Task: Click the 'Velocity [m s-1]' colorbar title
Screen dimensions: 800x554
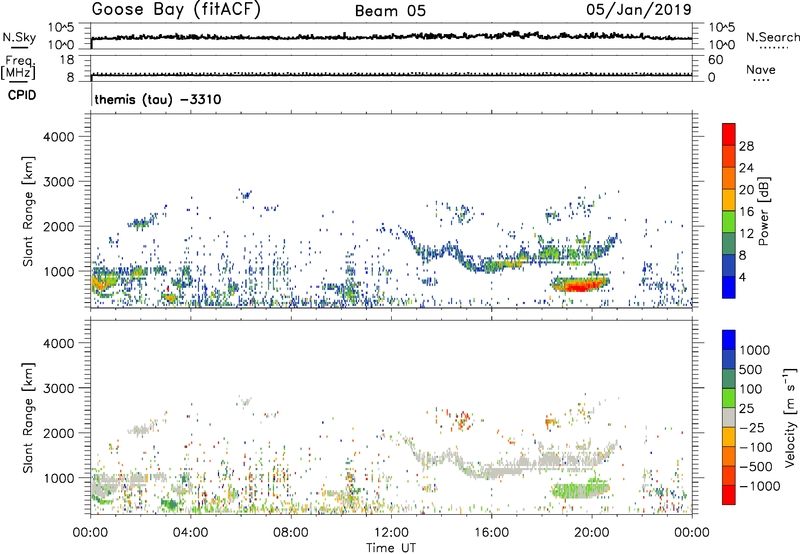Action: (790, 417)
